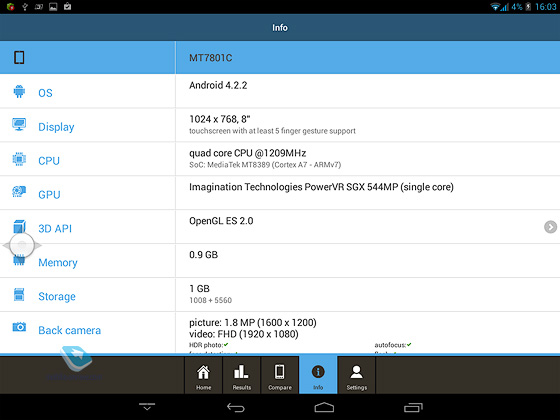Tap the Storage card icon
Image resolution: width=560 pixels, height=420 pixels.
[x=19, y=295]
